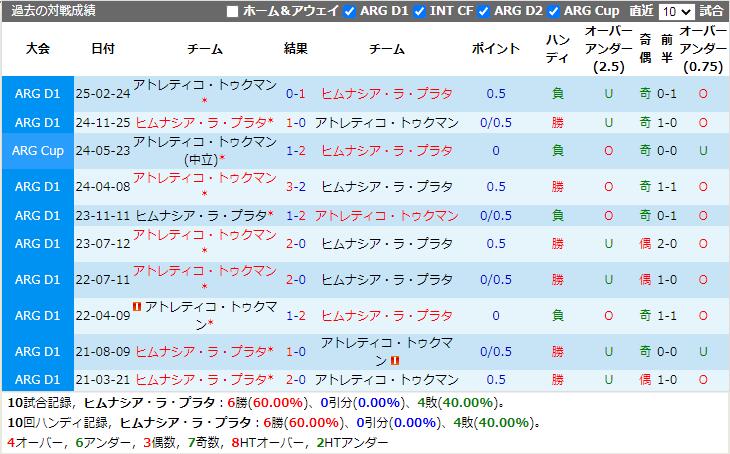Click handicap value 0 on 22-04-09 row
Screen dimensions: 730x454
coord(496,316)
